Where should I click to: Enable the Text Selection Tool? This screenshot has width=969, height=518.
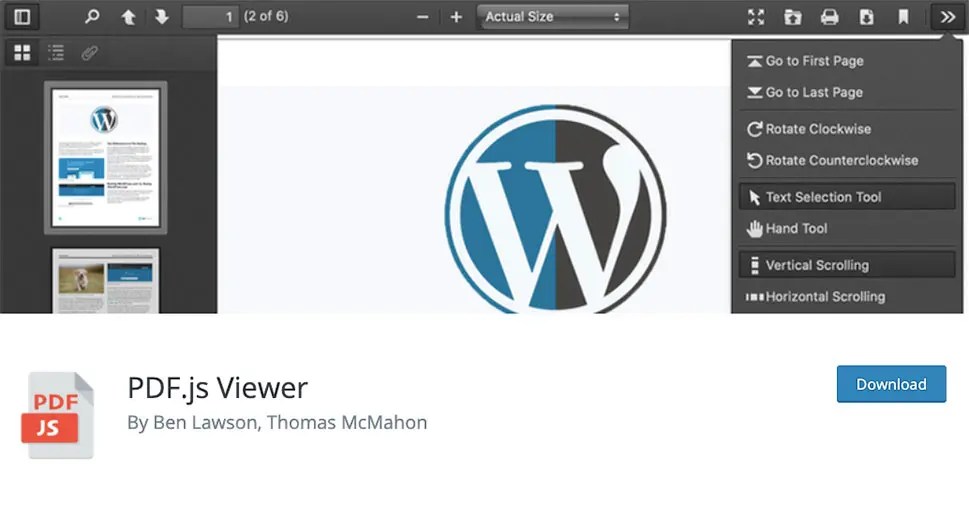point(847,197)
